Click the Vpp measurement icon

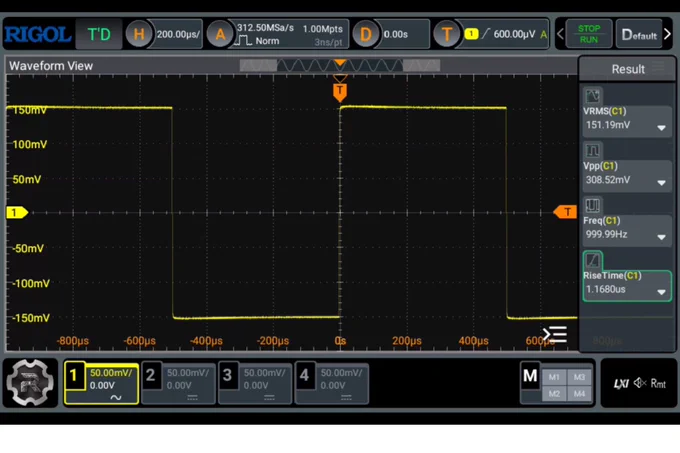click(x=592, y=150)
